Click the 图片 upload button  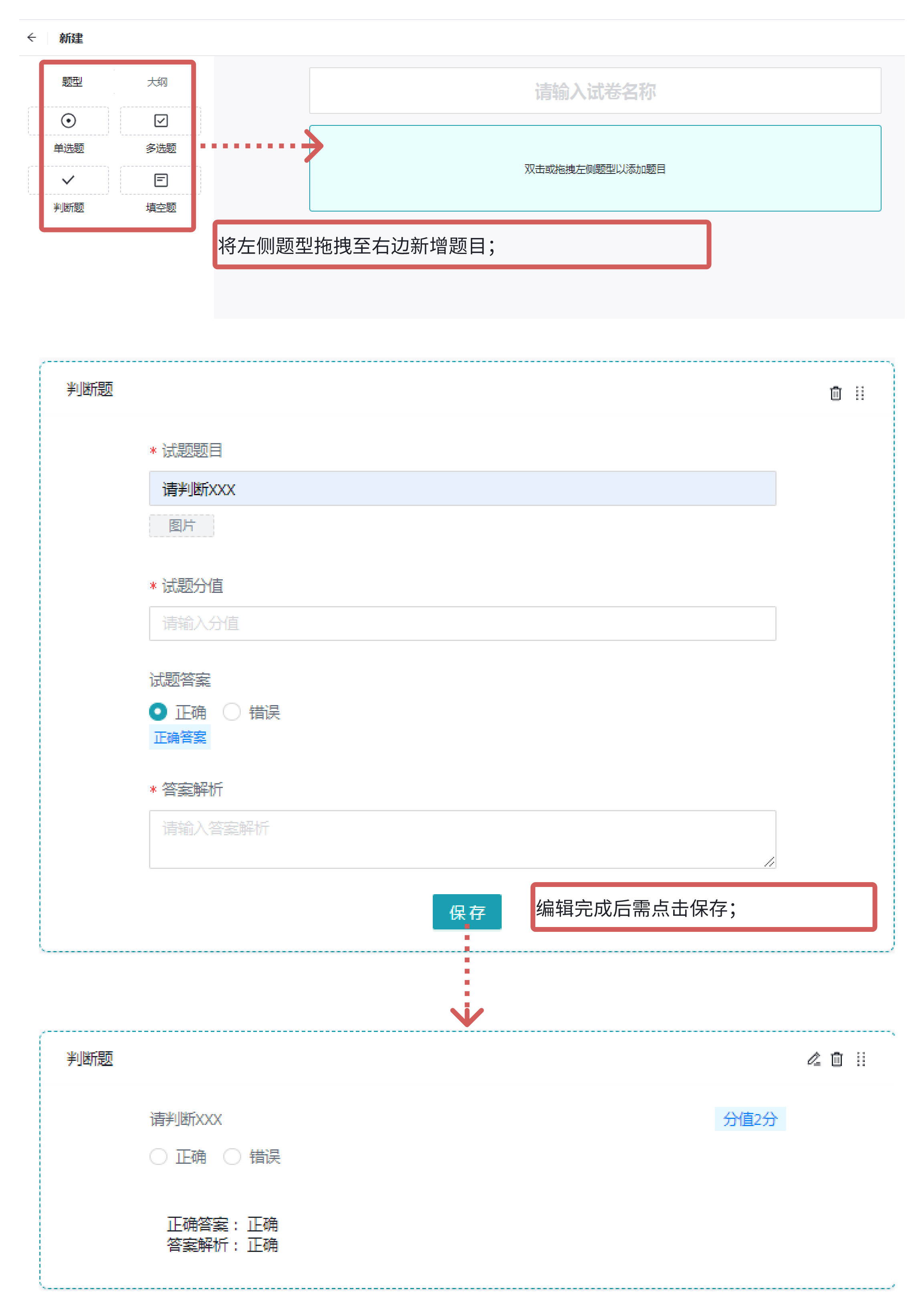pyautogui.click(x=182, y=526)
